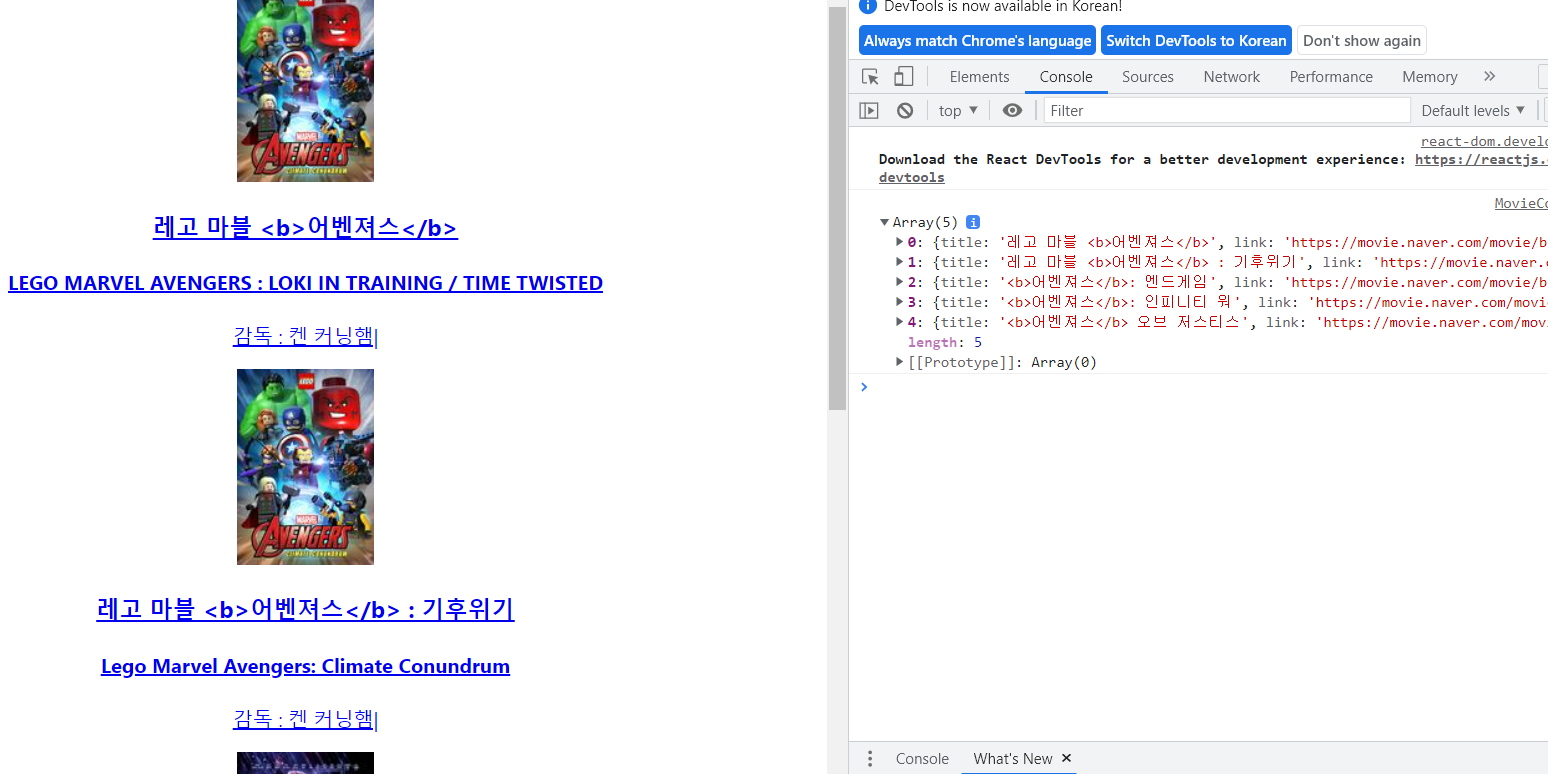Select the Console tab
Screen dimensions: 1548x774
coord(1066,77)
